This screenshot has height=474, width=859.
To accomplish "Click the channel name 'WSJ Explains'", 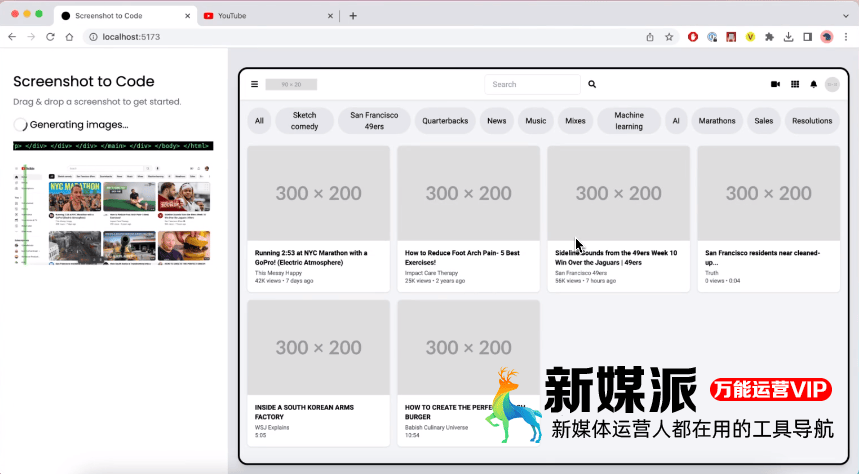I will pyautogui.click(x=272, y=427).
